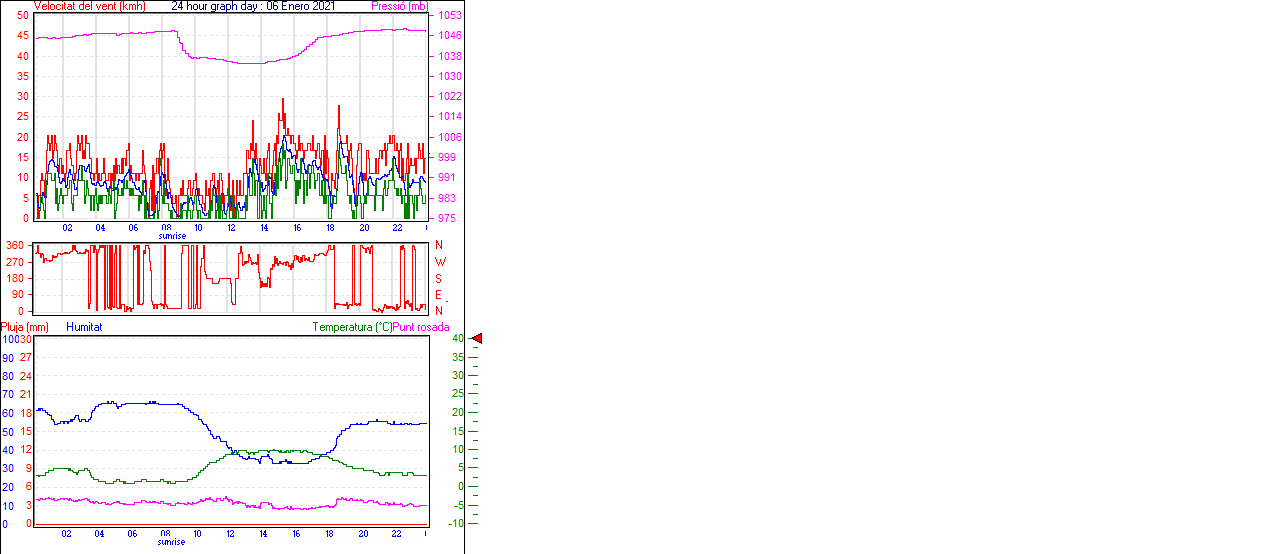This screenshot has width=1280, height=554.
Task: Click the red rainfall baseline in the bottom chart
Action: coord(230,523)
